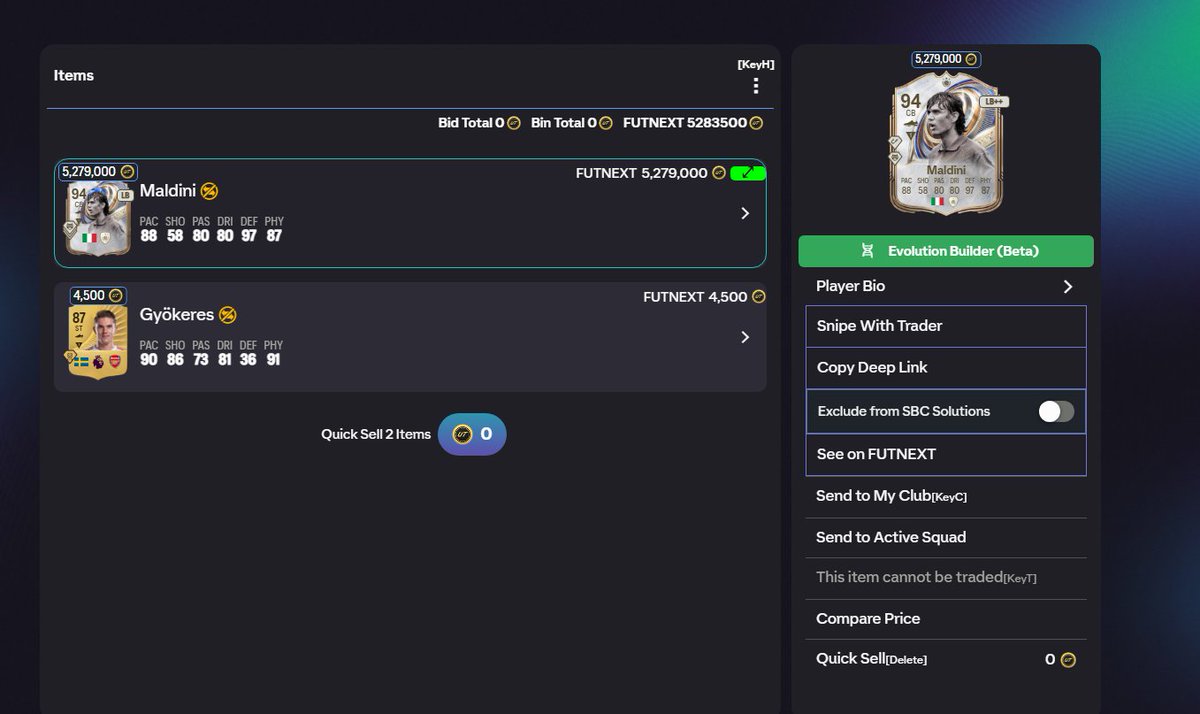
Task: Choose See on FUTNEXT option
Action: click(946, 454)
